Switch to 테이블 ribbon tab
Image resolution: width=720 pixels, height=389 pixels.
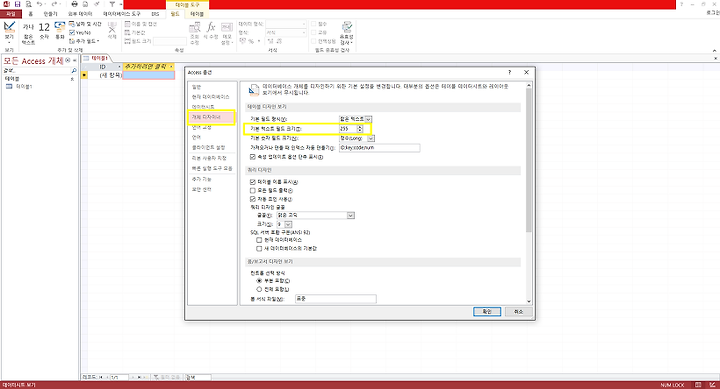point(197,14)
